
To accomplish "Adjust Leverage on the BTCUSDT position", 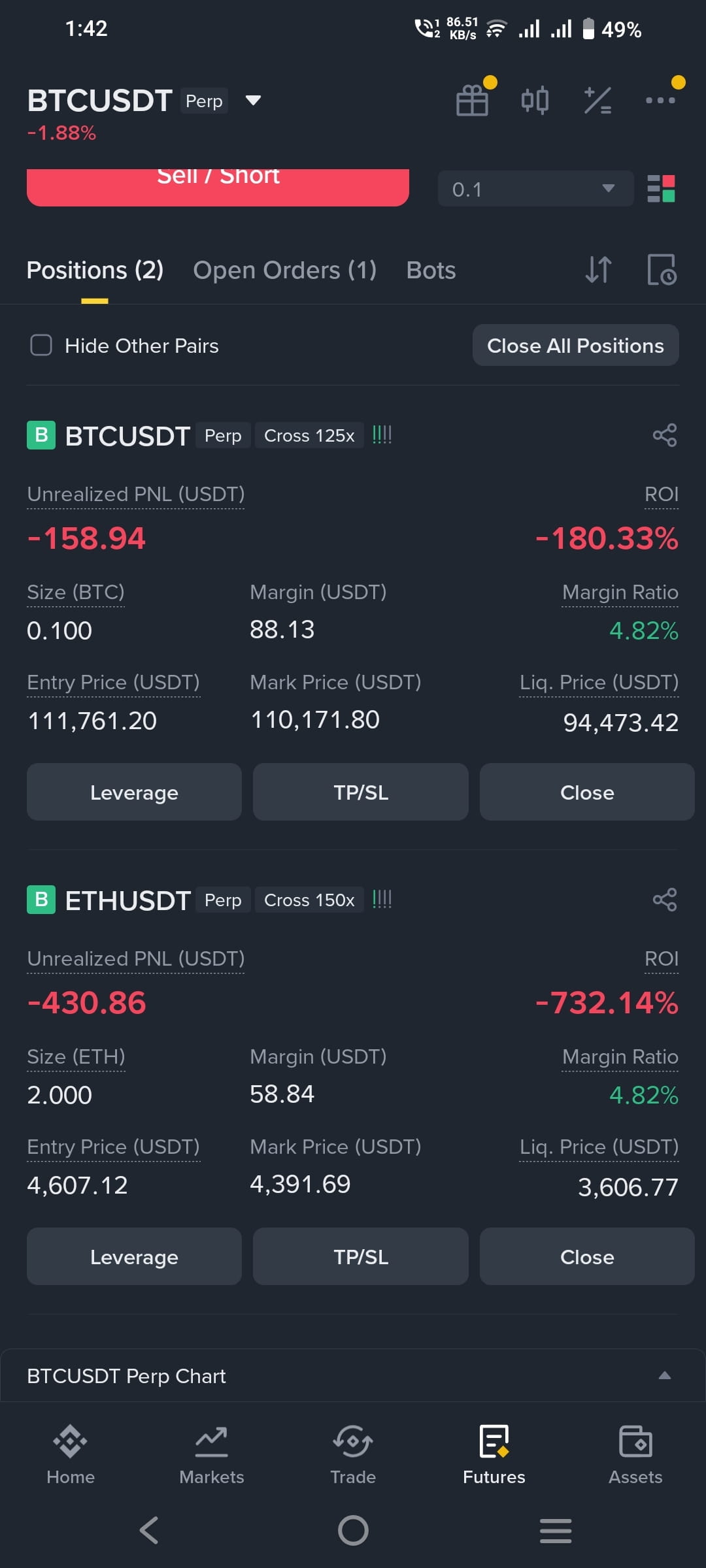I will coord(134,792).
